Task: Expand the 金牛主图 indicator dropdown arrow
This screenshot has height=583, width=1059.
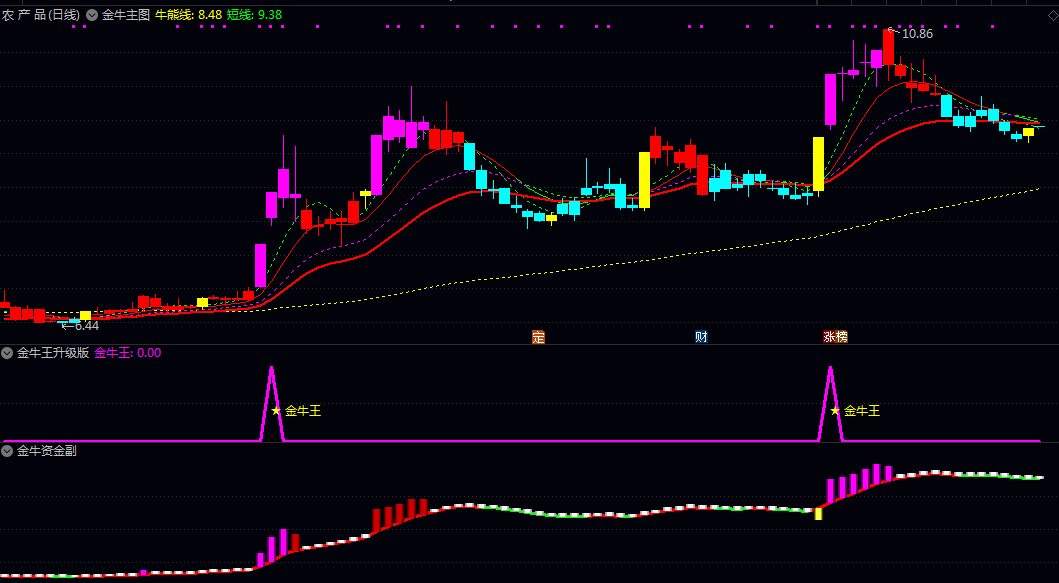Action: (92, 15)
